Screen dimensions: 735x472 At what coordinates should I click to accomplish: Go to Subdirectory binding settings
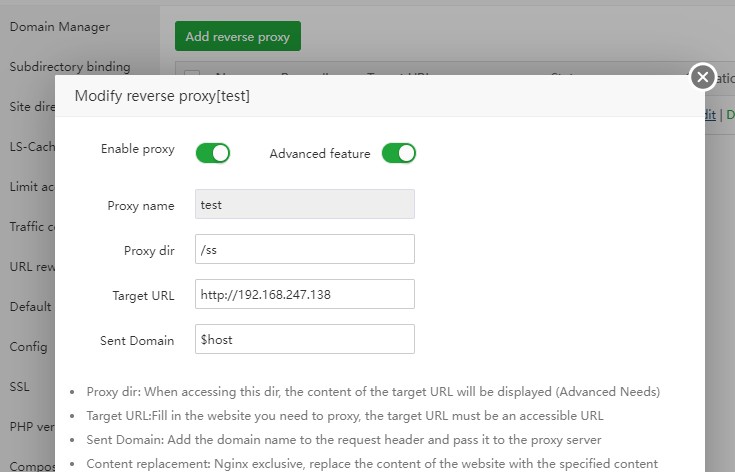70,67
